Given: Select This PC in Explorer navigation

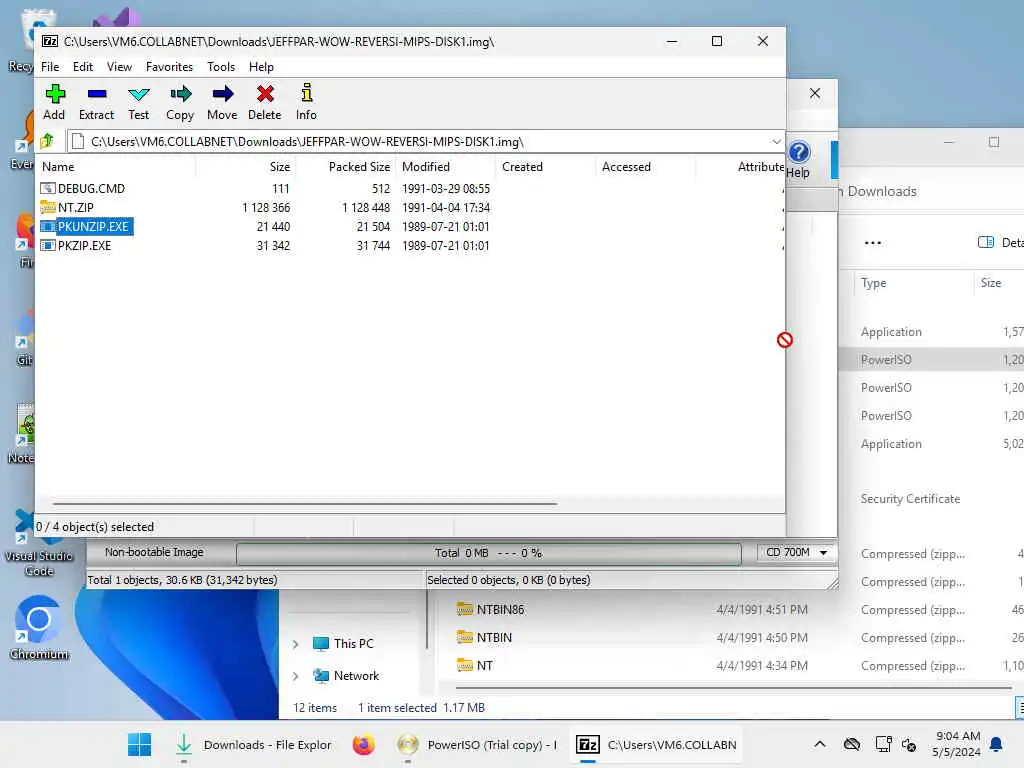Looking at the screenshot, I should click(353, 644).
